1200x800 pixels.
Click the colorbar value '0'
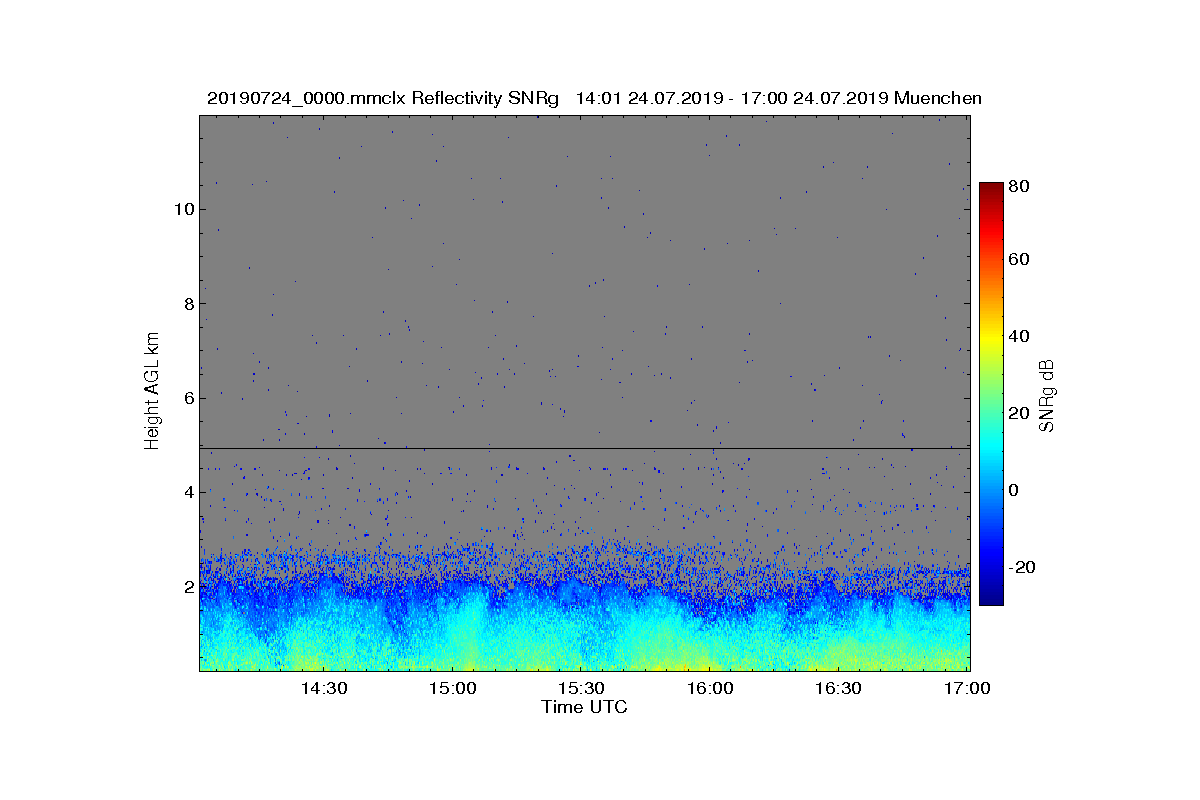pos(1014,490)
